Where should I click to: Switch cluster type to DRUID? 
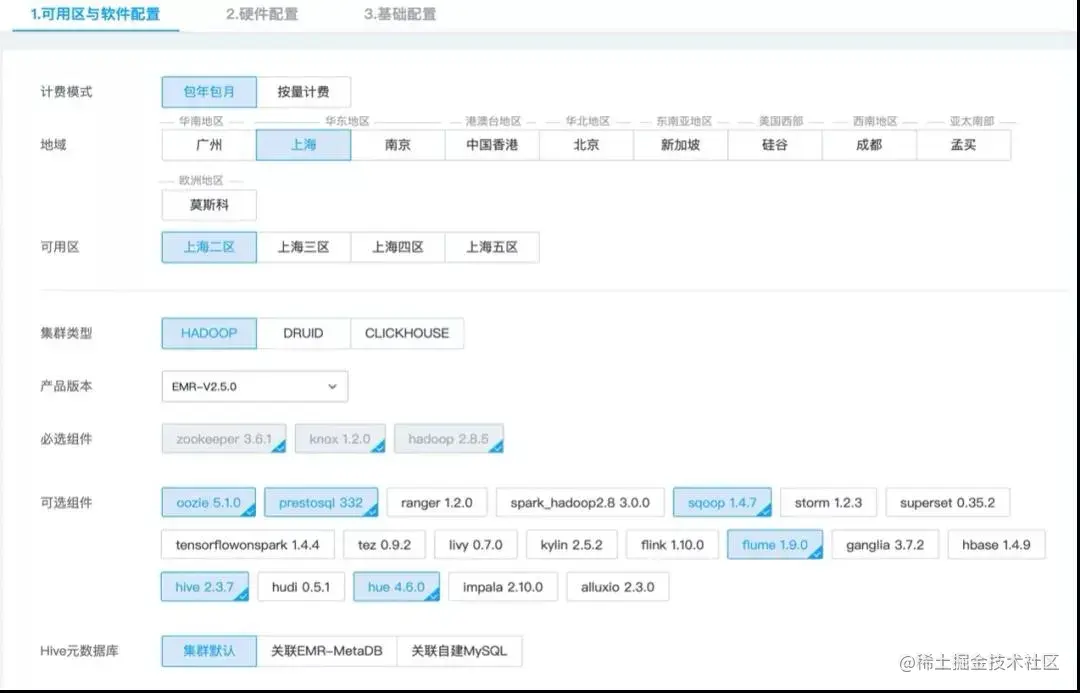tap(304, 333)
